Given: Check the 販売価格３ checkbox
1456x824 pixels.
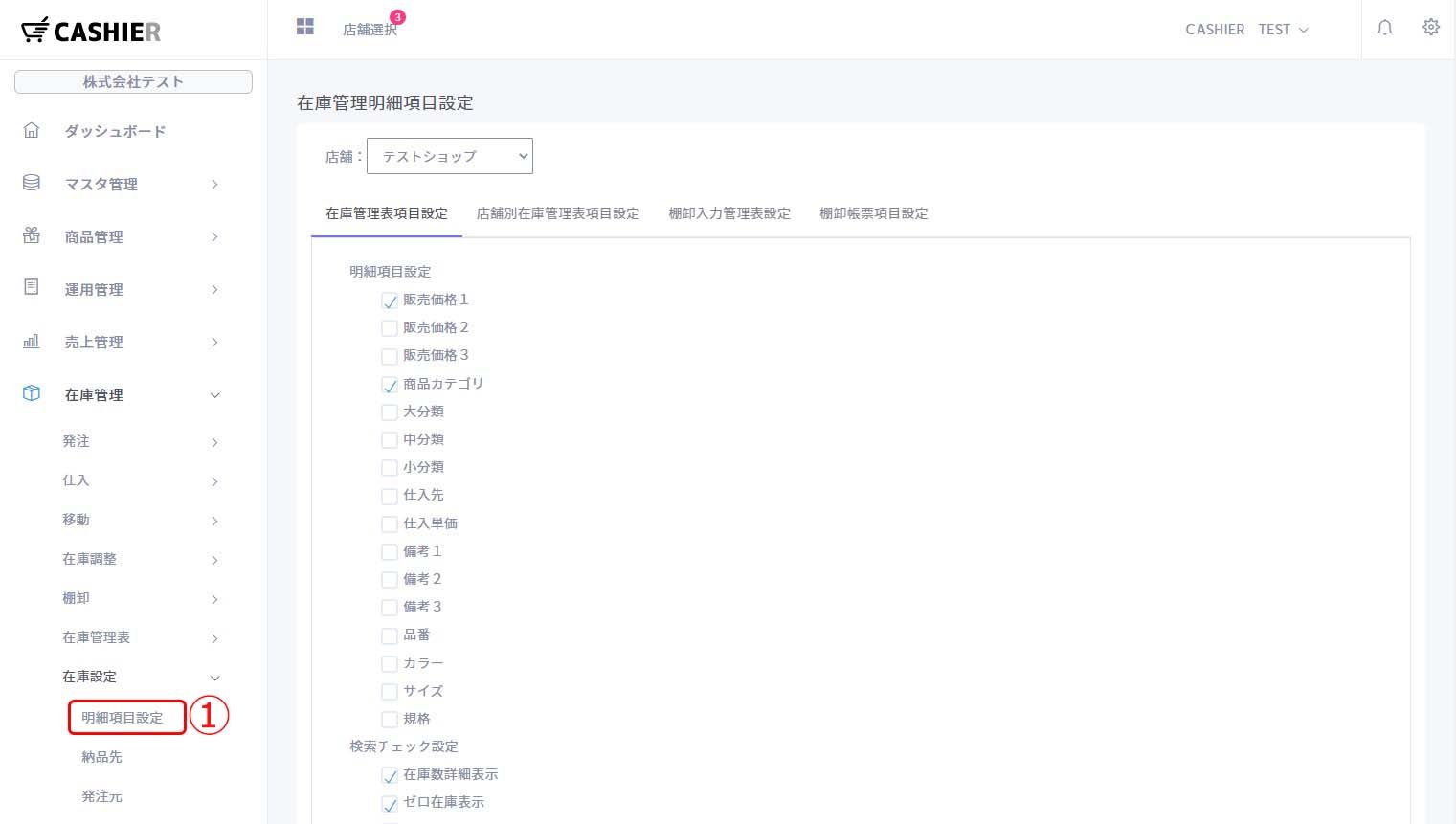Looking at the screenshot, I should point(390,356).
